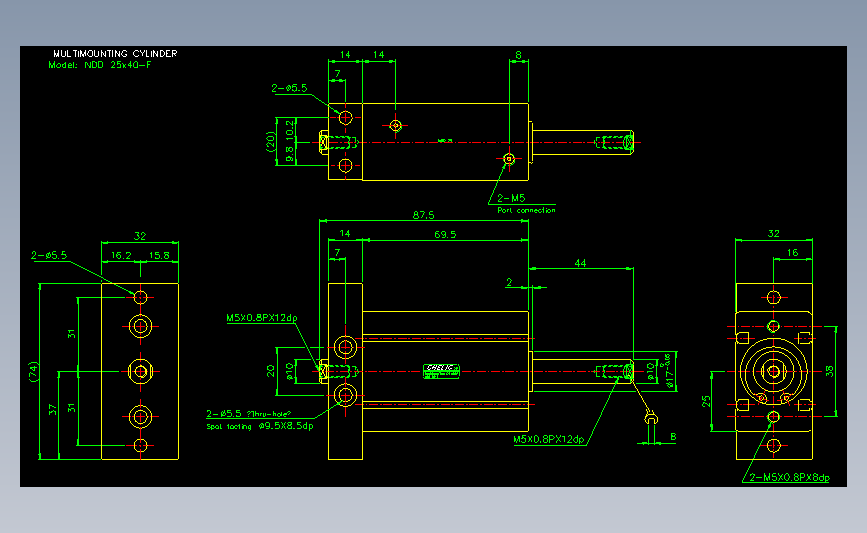Click the MULTIMOUNTING CYLINDER title text
Viewport: 867px width, 533px height.
(x=115, y=54)
